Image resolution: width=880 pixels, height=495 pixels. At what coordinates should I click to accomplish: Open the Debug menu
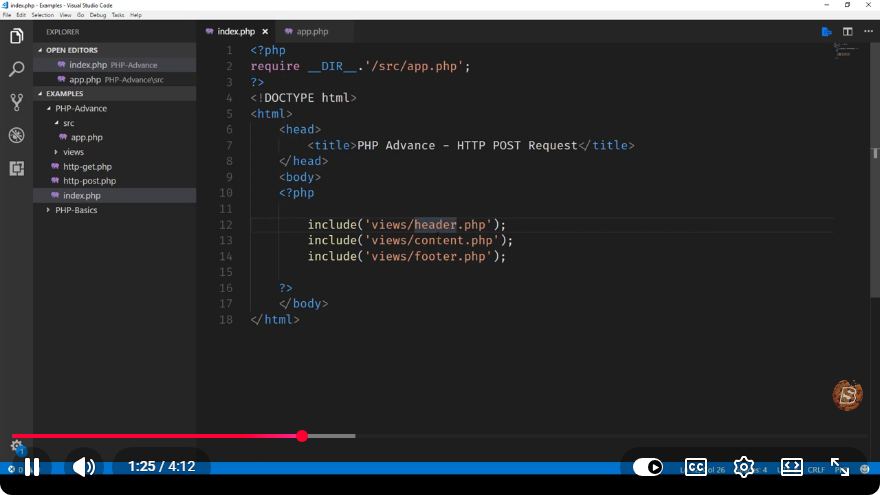(98, 15)
